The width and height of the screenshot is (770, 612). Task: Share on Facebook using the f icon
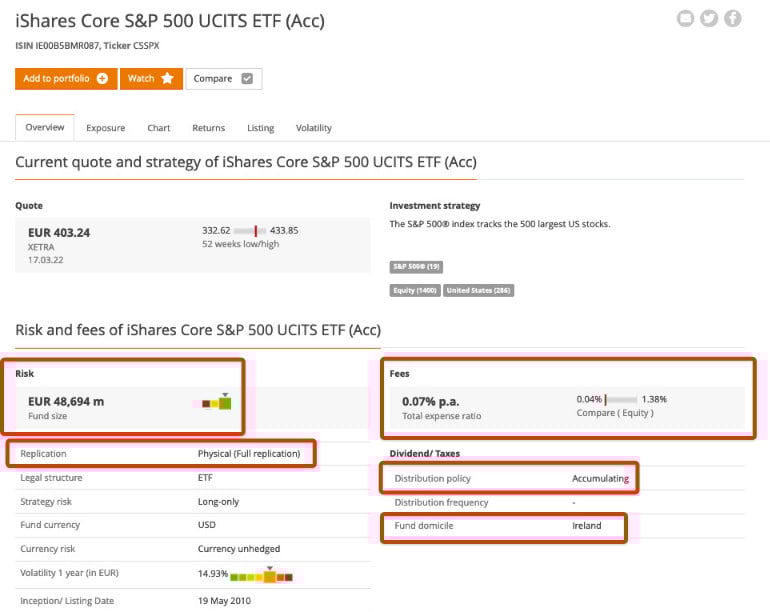tap(733, 18)
